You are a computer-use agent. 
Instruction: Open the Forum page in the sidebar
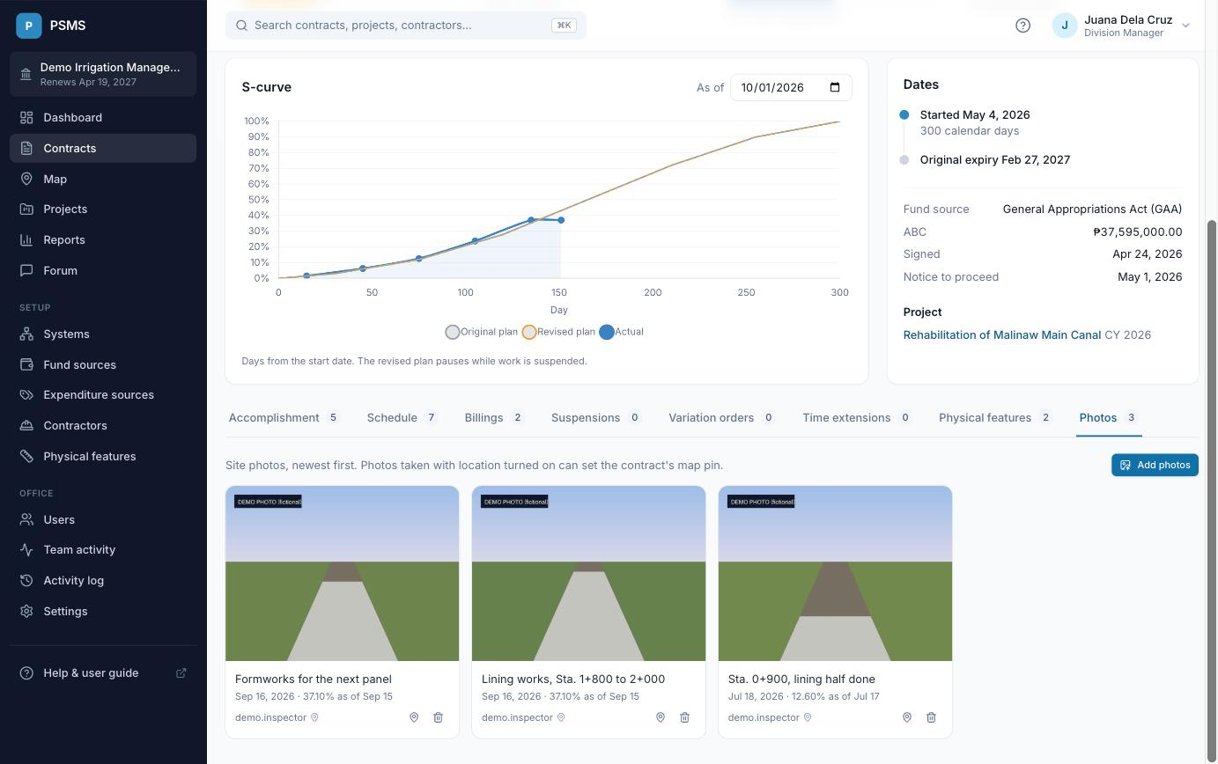[x=103, y=271]
